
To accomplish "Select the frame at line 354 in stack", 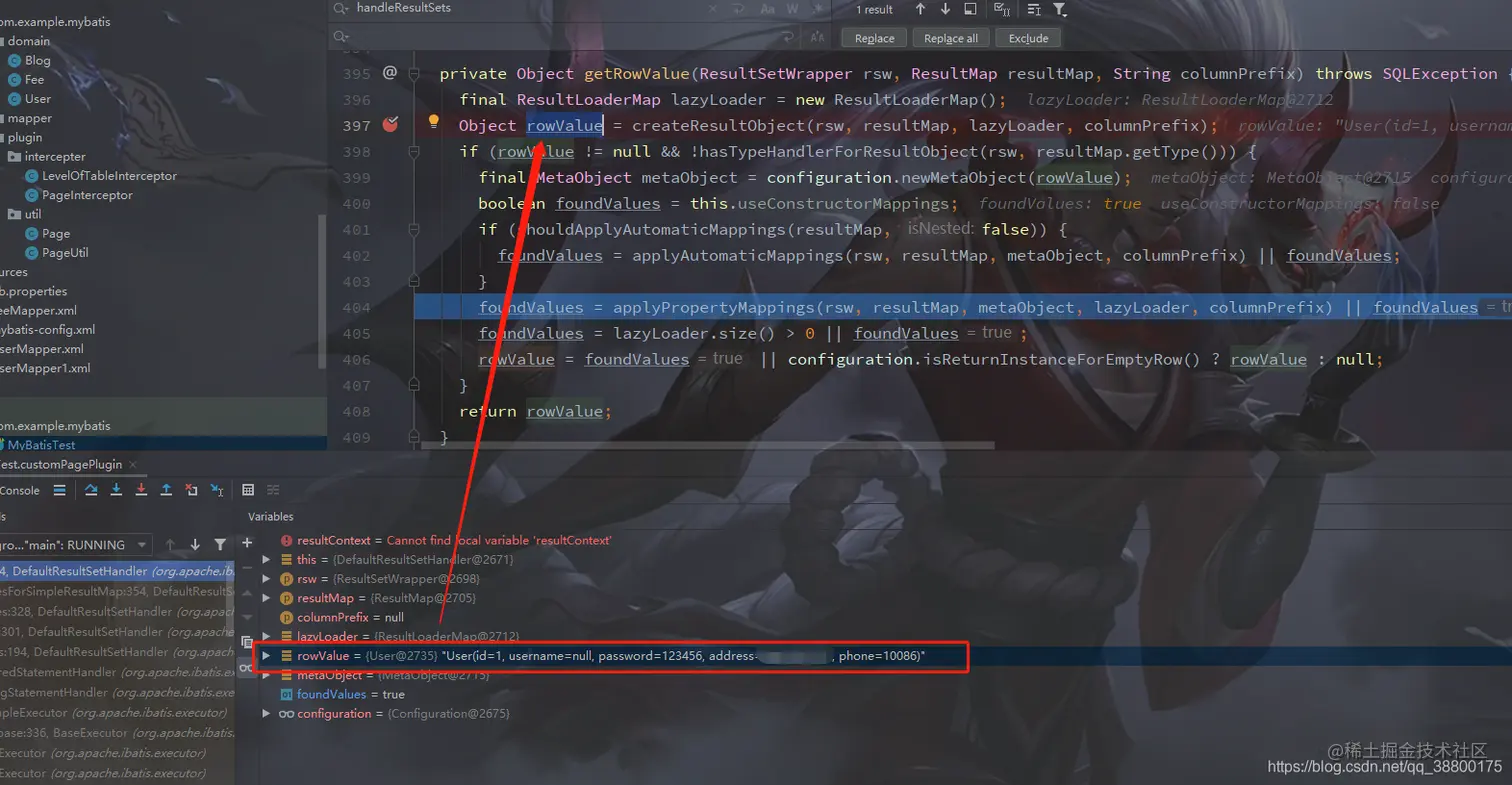I will (118, 591).
